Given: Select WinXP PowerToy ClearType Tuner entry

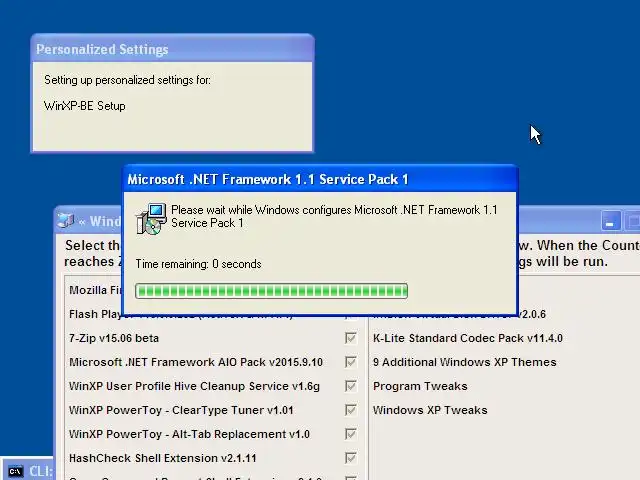Looking at the screenshot, I should [x=181, y=410].
